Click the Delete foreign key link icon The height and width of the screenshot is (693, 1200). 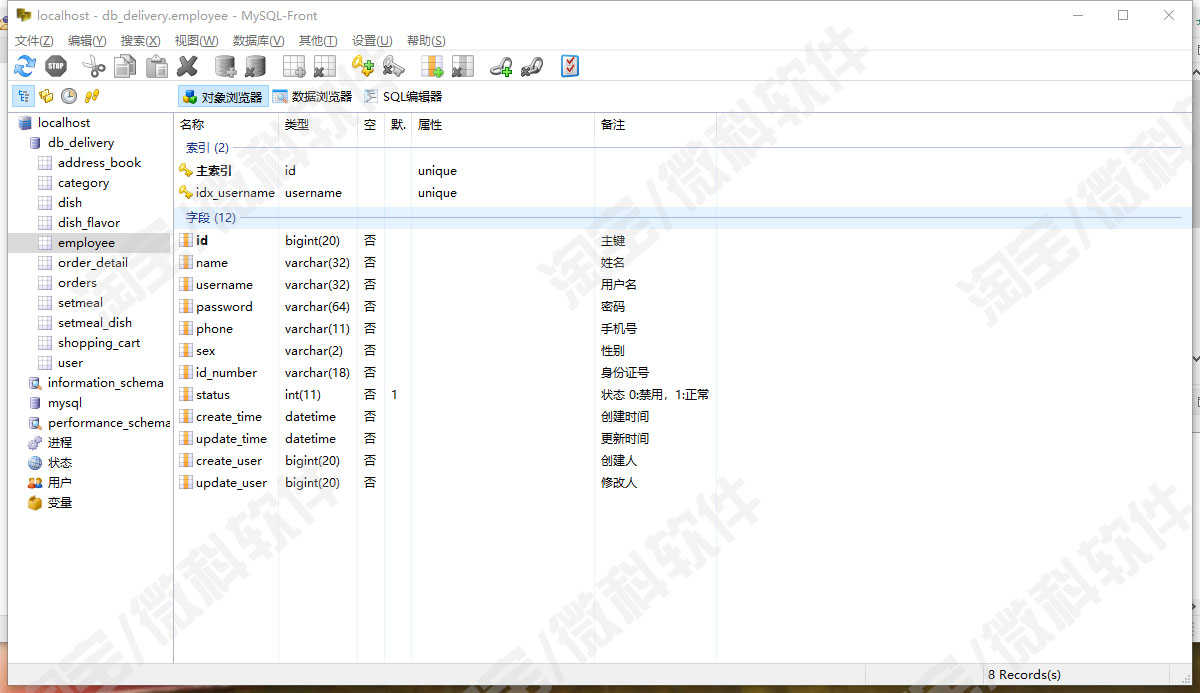click(x=531, y=67)
